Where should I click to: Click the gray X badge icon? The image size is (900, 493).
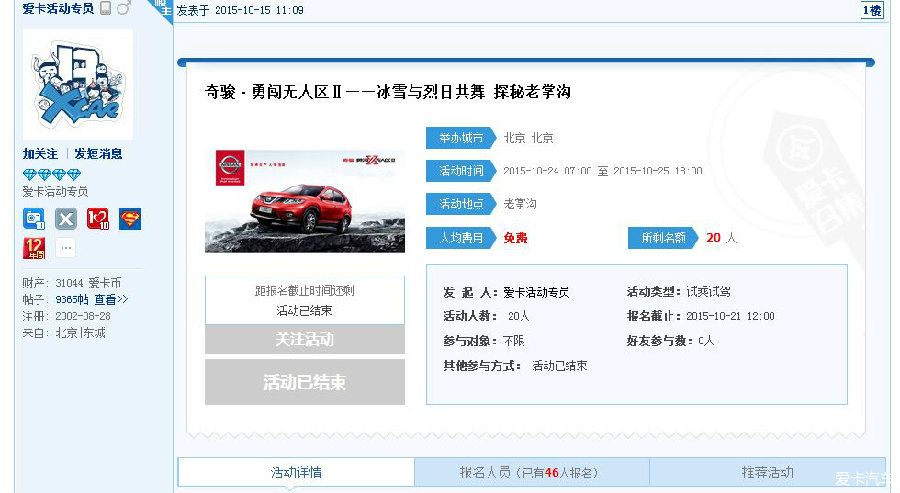(65, 219)
